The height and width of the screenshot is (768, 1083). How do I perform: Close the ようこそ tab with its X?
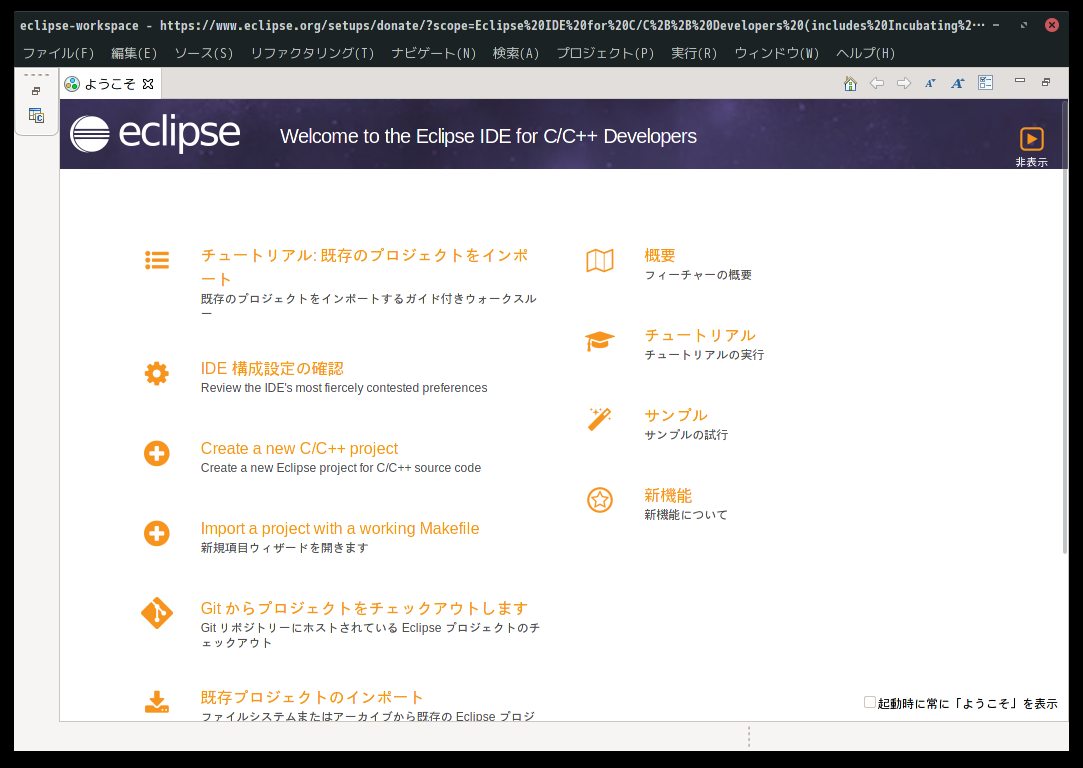coord(148,84)
